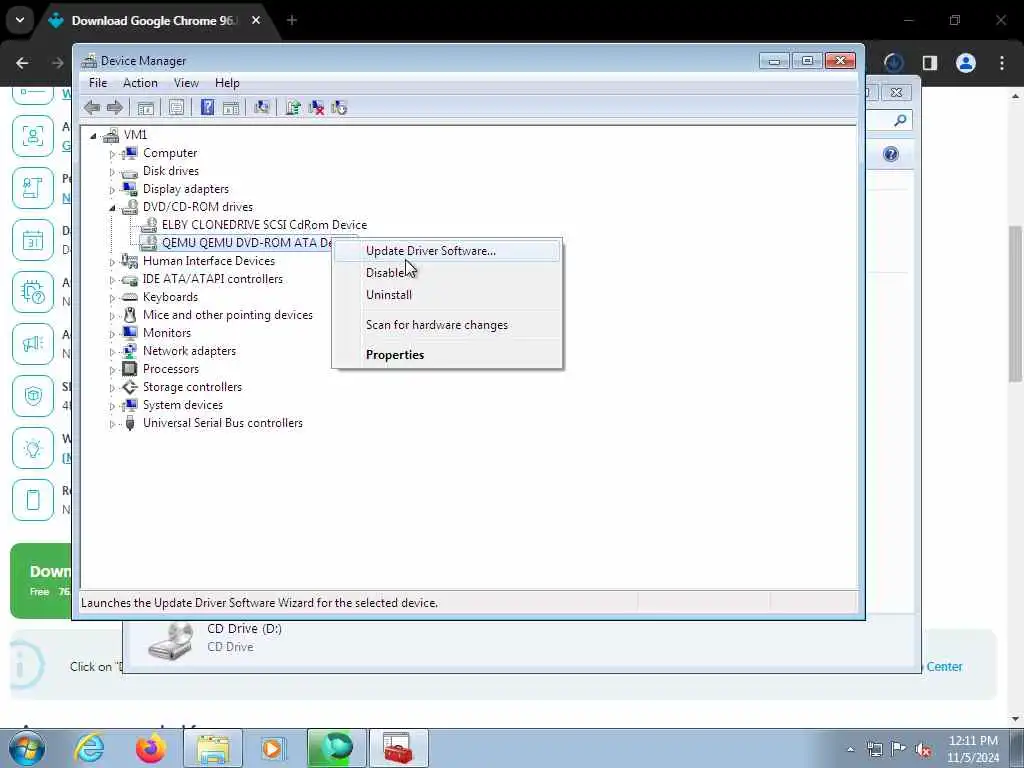Open the Chrome downloads icon
This screenshot has height=768, width=1024.
pos(893,63)
